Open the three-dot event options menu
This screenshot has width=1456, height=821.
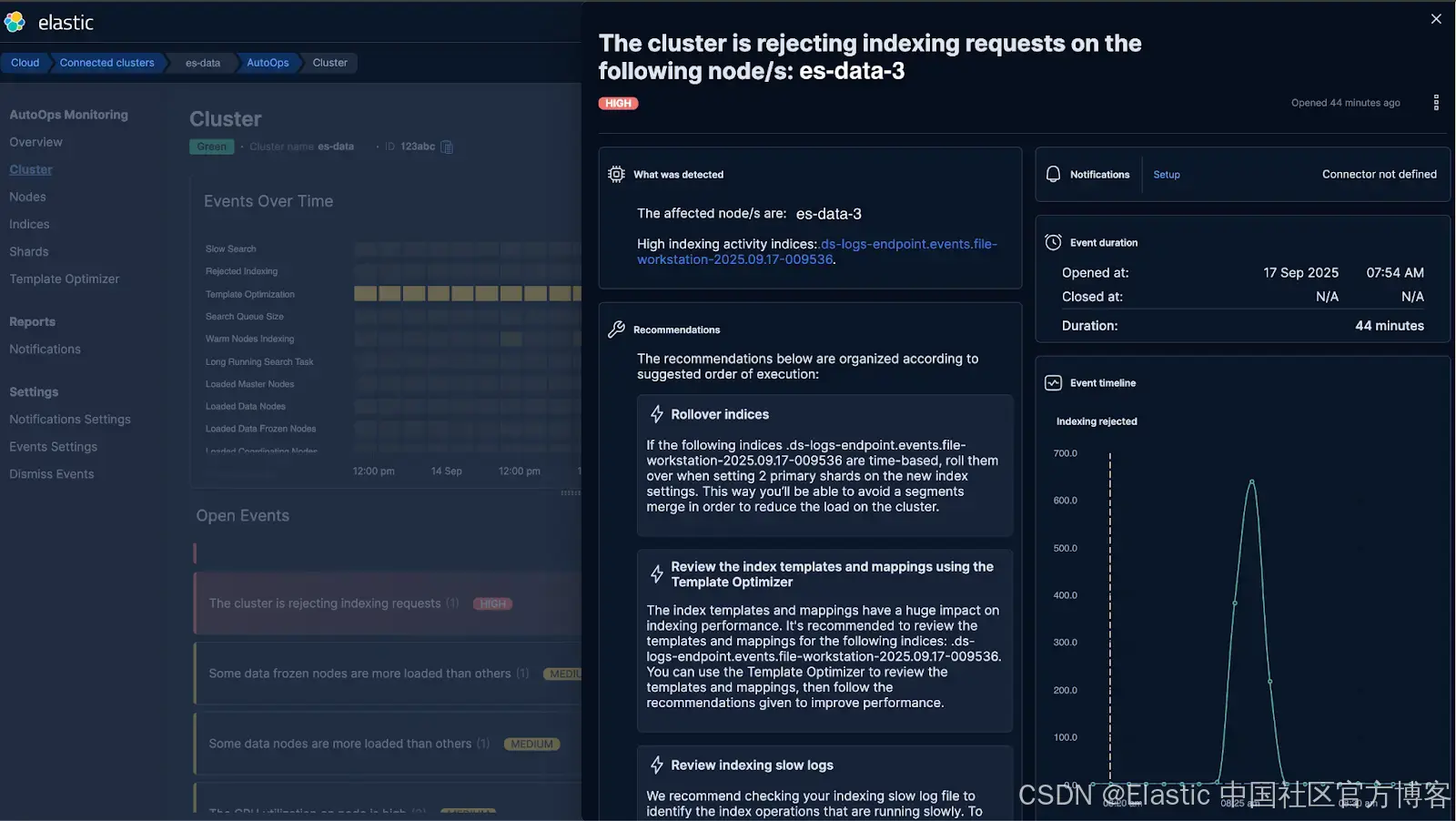[x=1436, y=103]
